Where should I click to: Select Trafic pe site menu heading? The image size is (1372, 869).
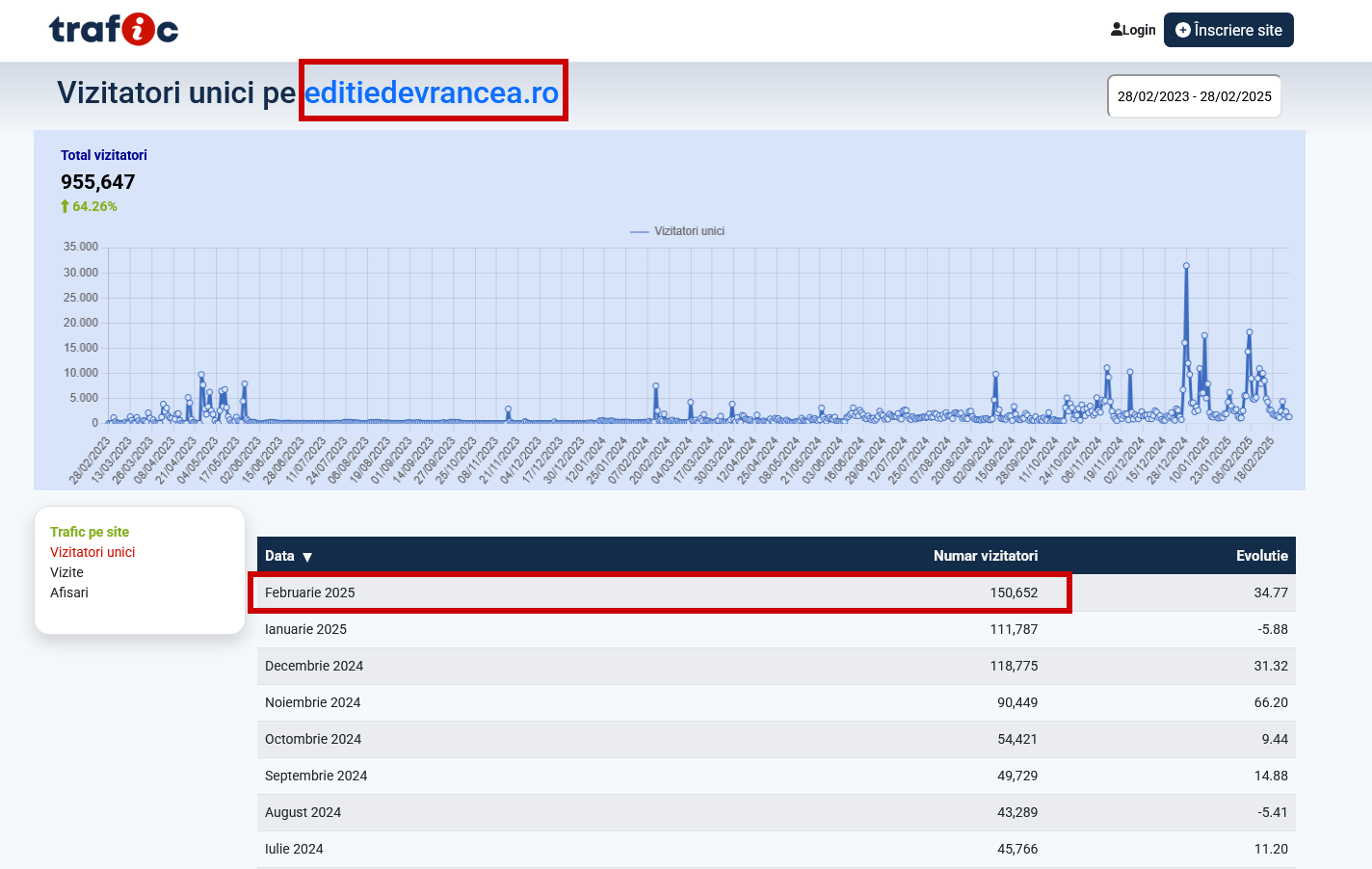point(90,532)
